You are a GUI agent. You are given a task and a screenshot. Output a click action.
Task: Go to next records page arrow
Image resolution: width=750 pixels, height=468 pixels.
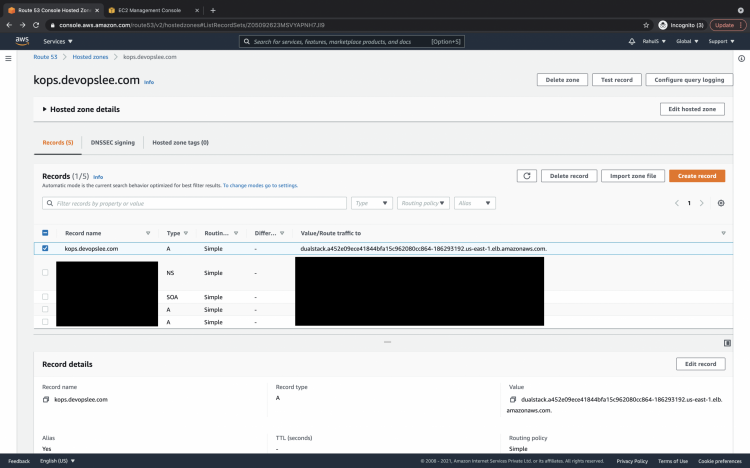pos(702,203)
